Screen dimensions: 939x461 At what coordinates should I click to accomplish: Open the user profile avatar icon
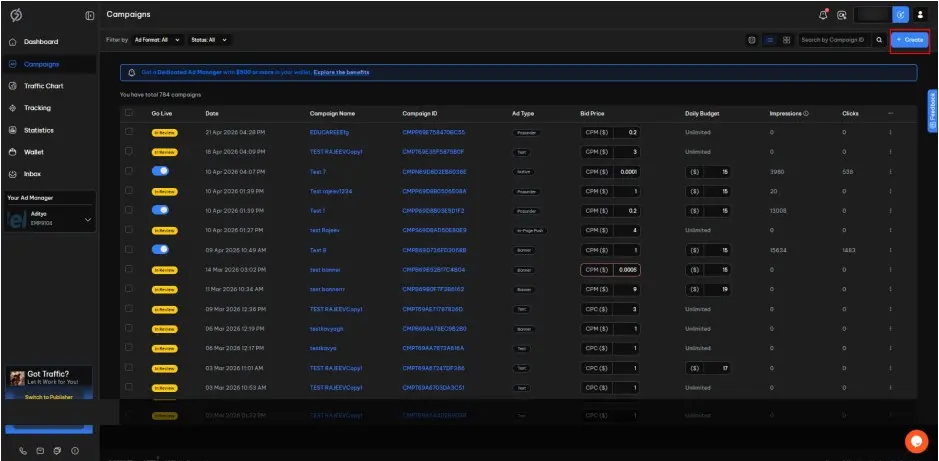click(920, 15)
